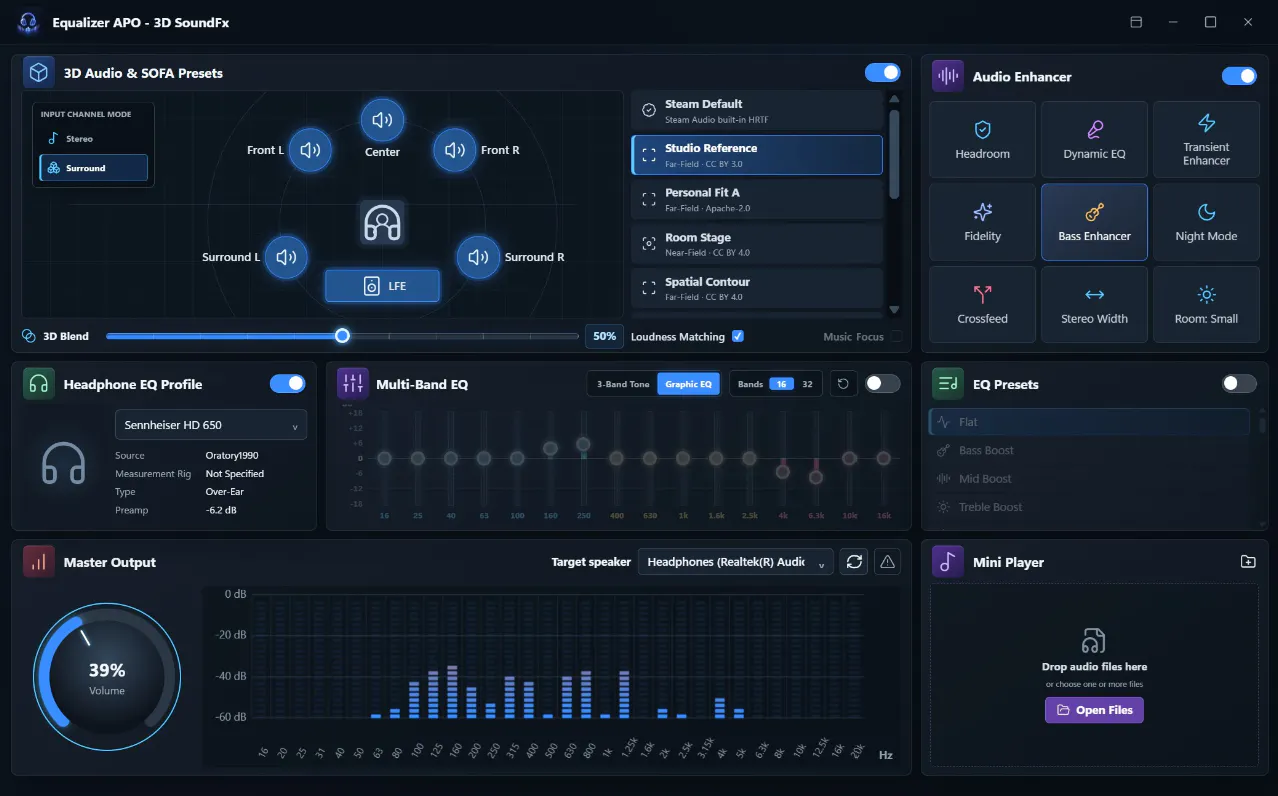
Task: Choose the Mid Boost EQ preset
Action: [x=1089, y=478]
